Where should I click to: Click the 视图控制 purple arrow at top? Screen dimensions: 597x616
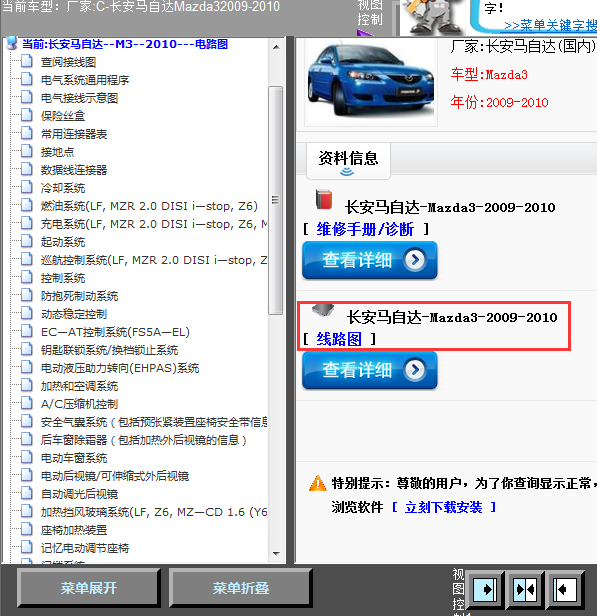click(364, 32)
